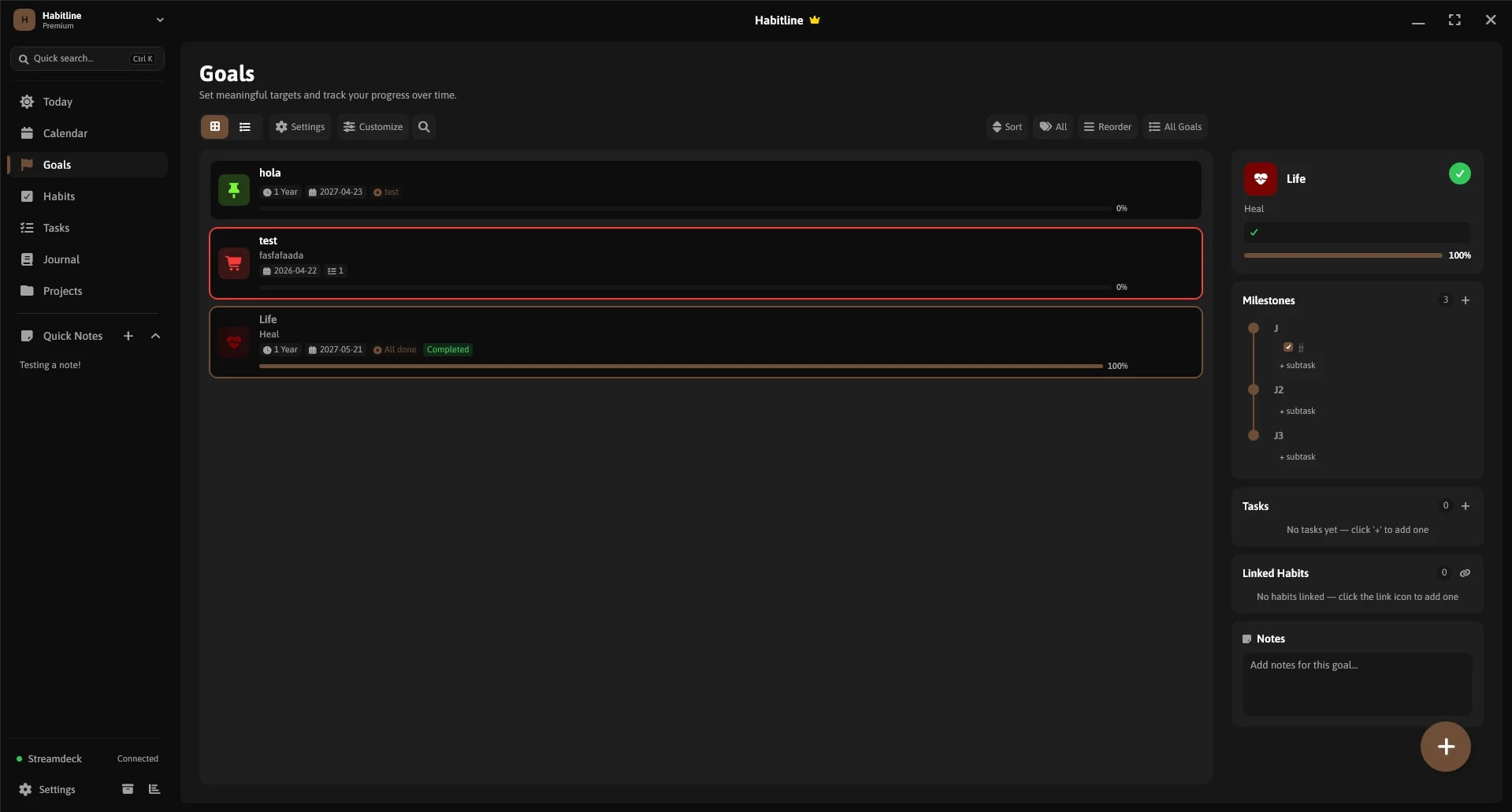Viewport: 1512px width, 812px height.
Task: Open the Customize options
Action: (373, 127)
